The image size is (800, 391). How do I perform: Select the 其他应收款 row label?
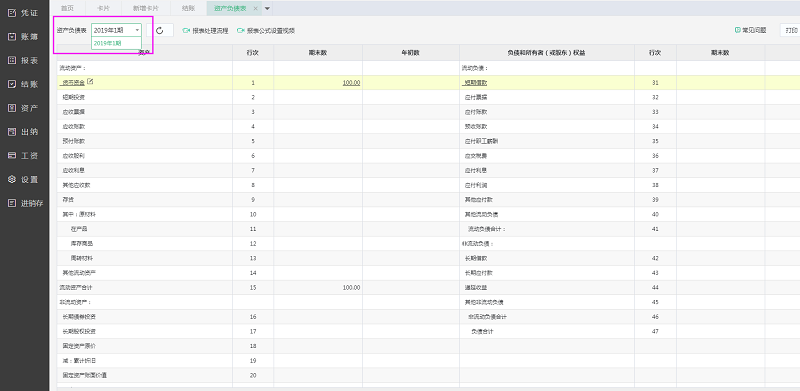77,185
